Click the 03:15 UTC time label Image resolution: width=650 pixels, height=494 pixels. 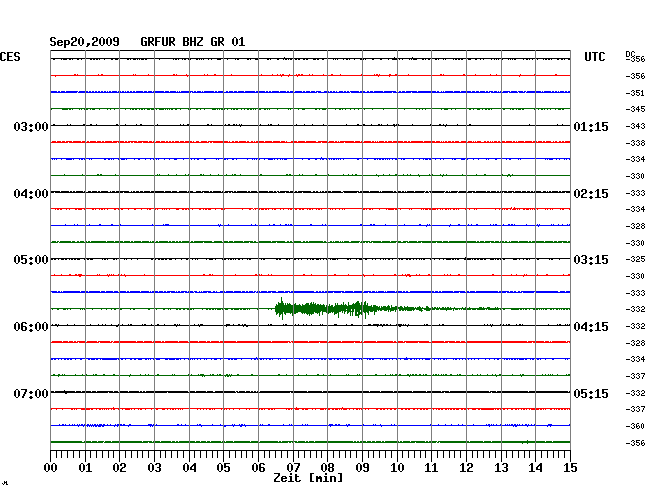tap(591, 260)
